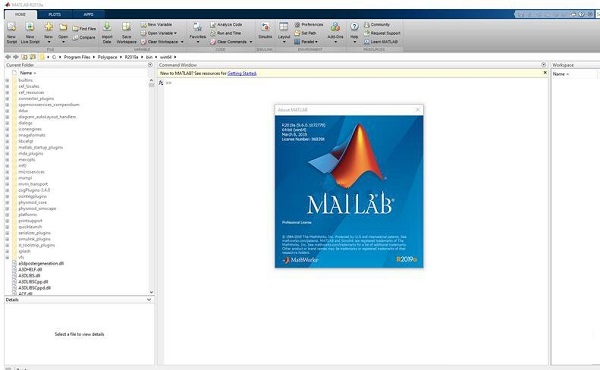Open the Open Variable dropdown
This screenshot has height=370, width=600.
(159, 33)
